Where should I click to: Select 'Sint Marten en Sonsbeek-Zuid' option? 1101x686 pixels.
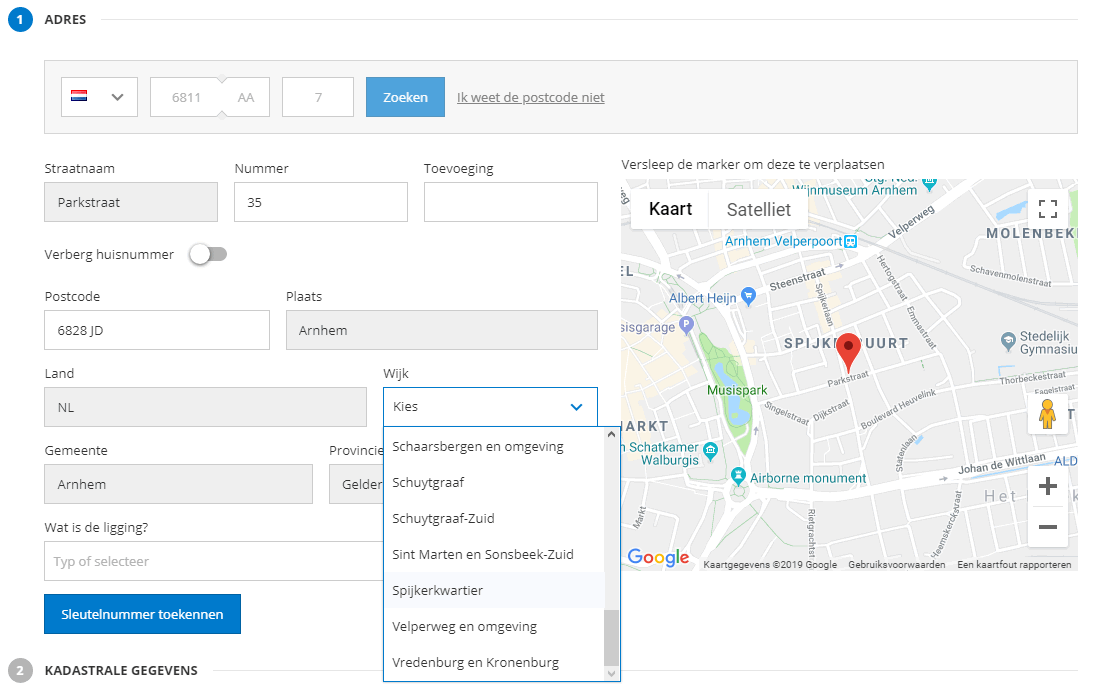click(494, 555)
